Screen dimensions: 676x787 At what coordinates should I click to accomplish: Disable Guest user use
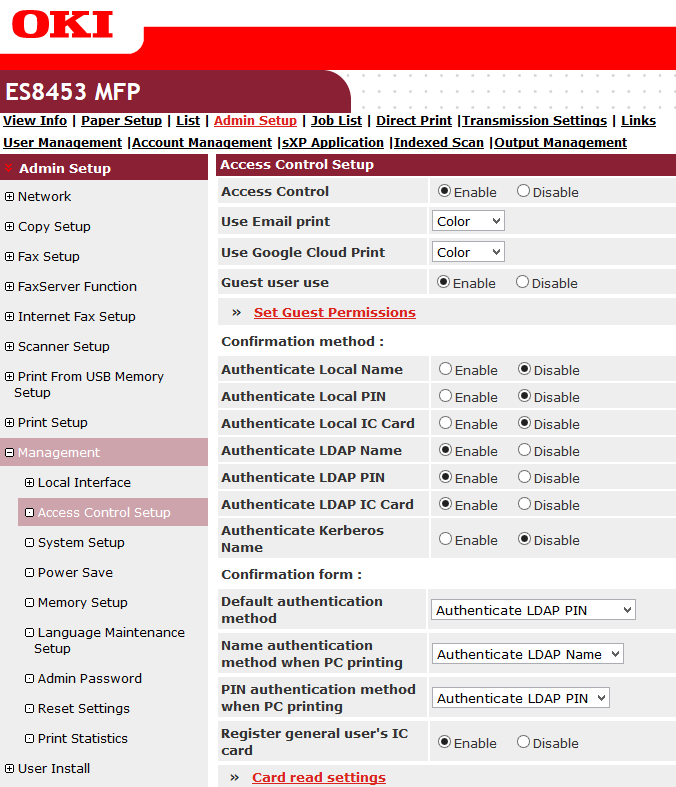523,282
